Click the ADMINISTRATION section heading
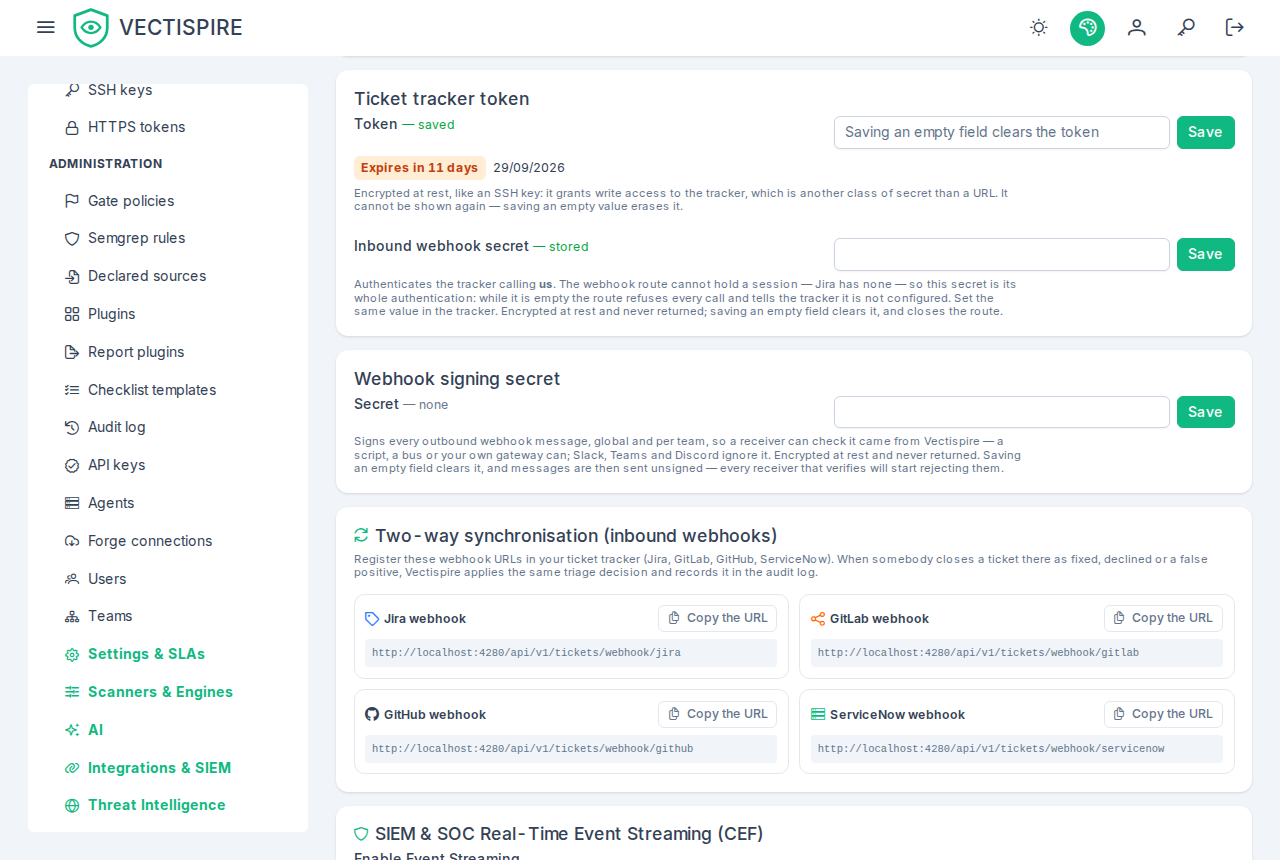Image resolution: width=1280 pixels, height=860 pixels. [x=106, y=164]
